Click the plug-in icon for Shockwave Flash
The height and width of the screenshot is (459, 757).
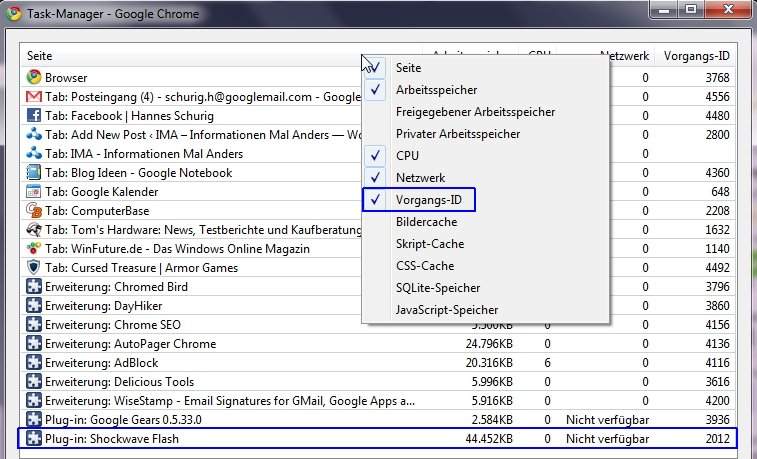(34, 439)
